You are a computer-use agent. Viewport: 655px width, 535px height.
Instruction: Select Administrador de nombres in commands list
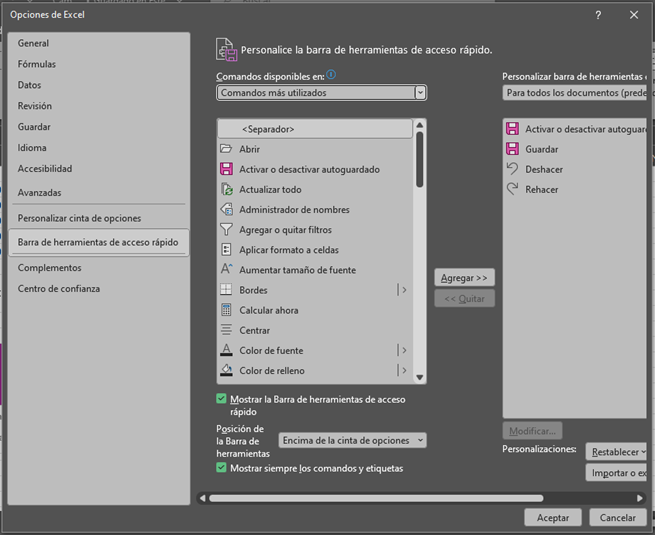[x=315, y=209]
